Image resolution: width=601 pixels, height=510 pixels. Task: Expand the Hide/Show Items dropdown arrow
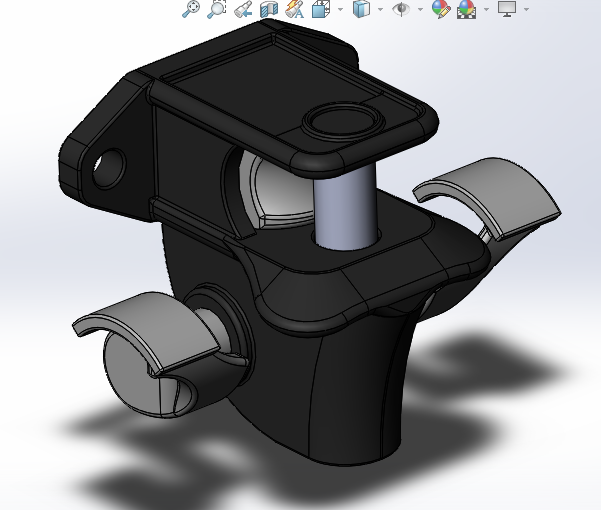(x=420, y=9)
